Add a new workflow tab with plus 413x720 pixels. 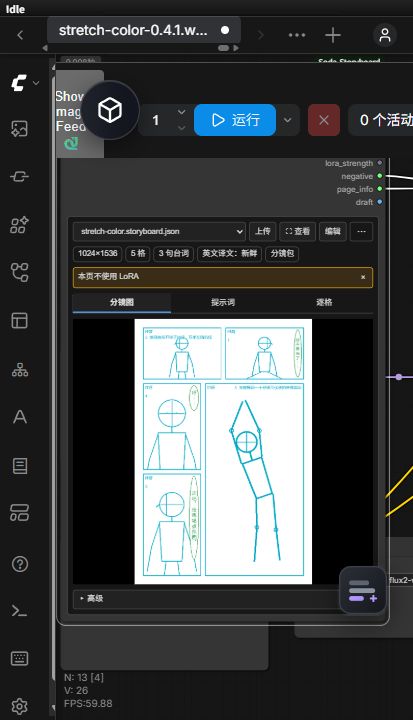coord(333,35)
